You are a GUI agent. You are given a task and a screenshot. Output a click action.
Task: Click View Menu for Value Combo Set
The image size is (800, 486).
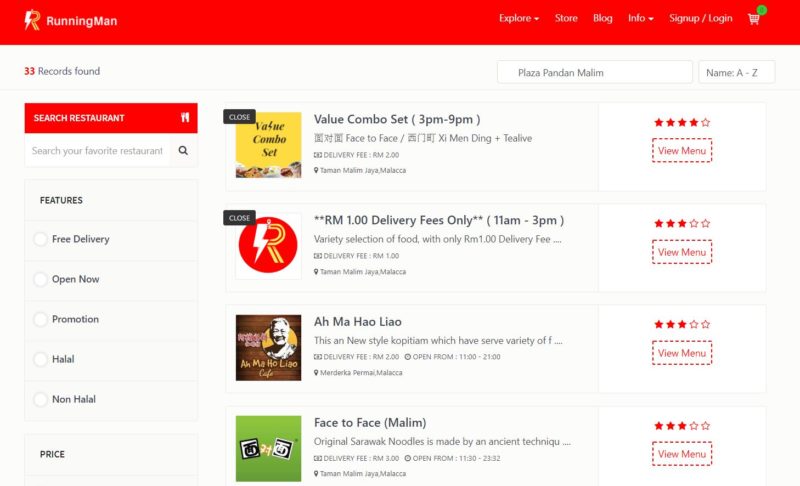[x=682, y=150]
